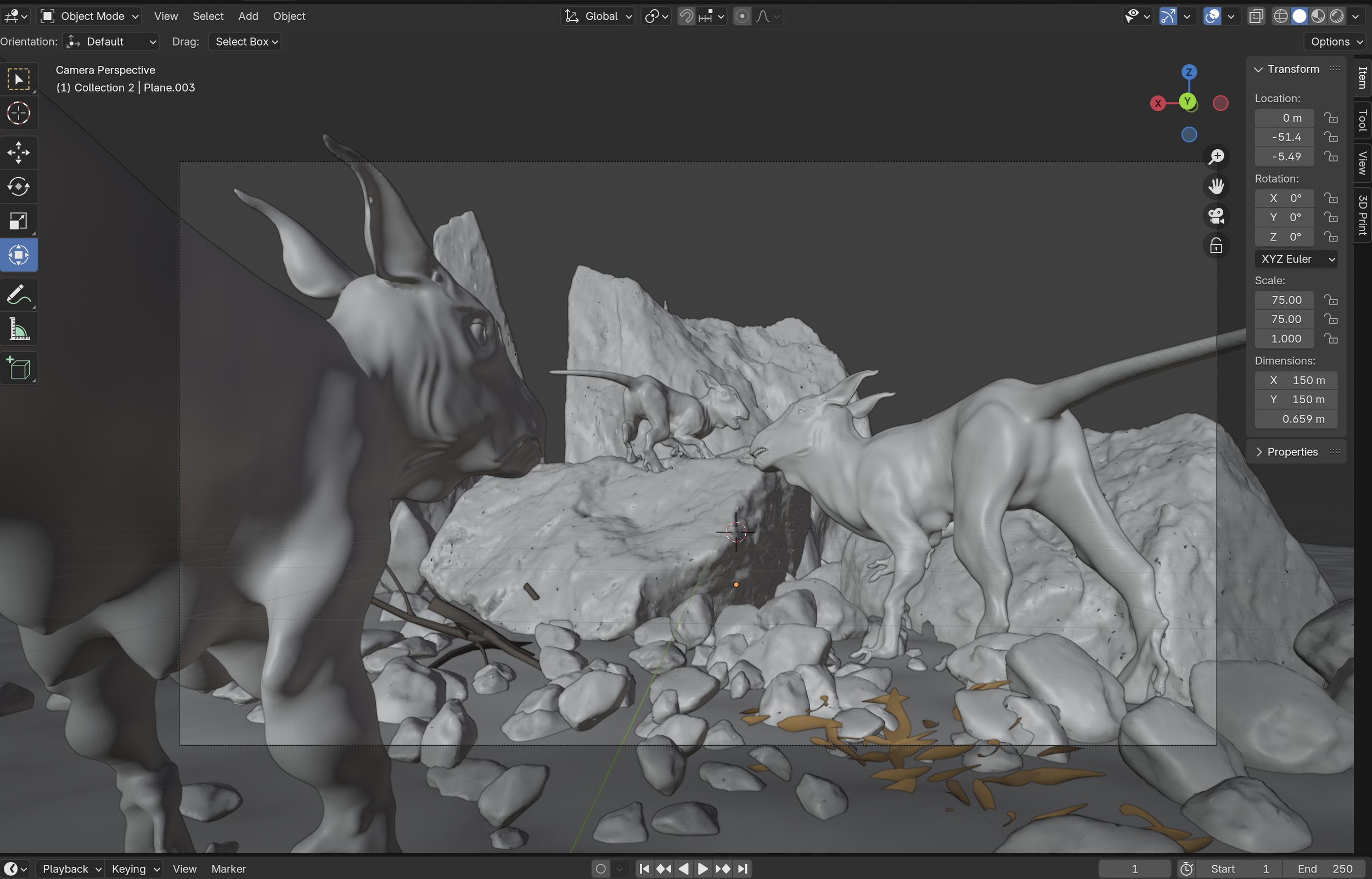Switch to the Tool sidebar tab
The width and height of the screenshot is (1372, 879).
1362,120
